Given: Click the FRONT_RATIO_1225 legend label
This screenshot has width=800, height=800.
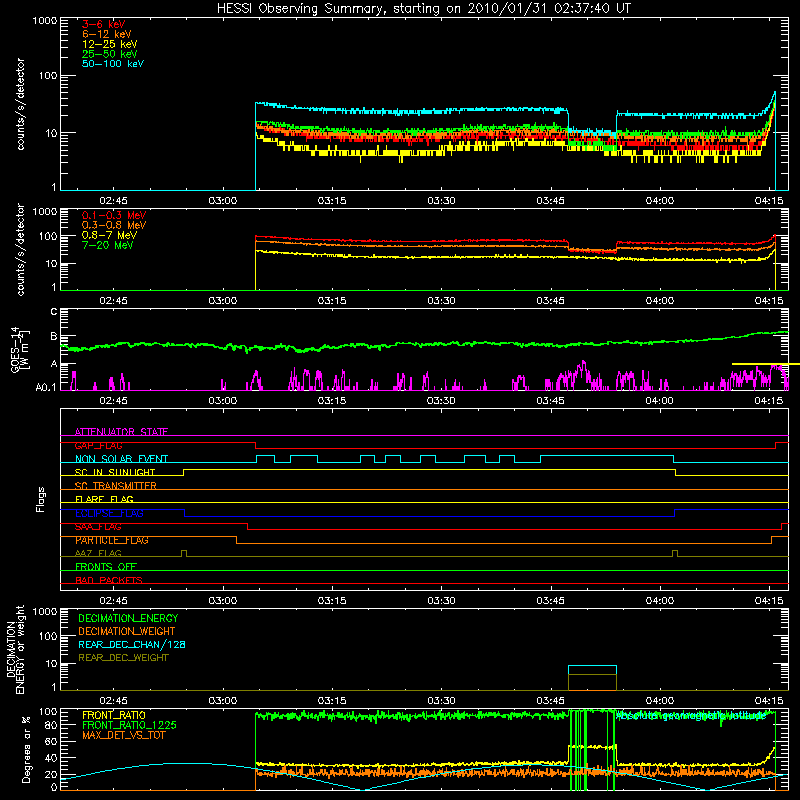Looking at the screenshot, I should [129, 725].
